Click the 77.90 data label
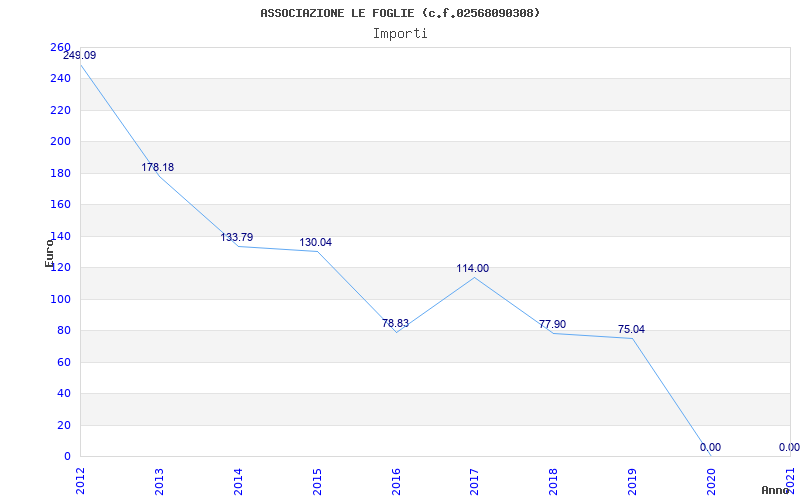Screen dimensions: 800x500 (553, 324)
